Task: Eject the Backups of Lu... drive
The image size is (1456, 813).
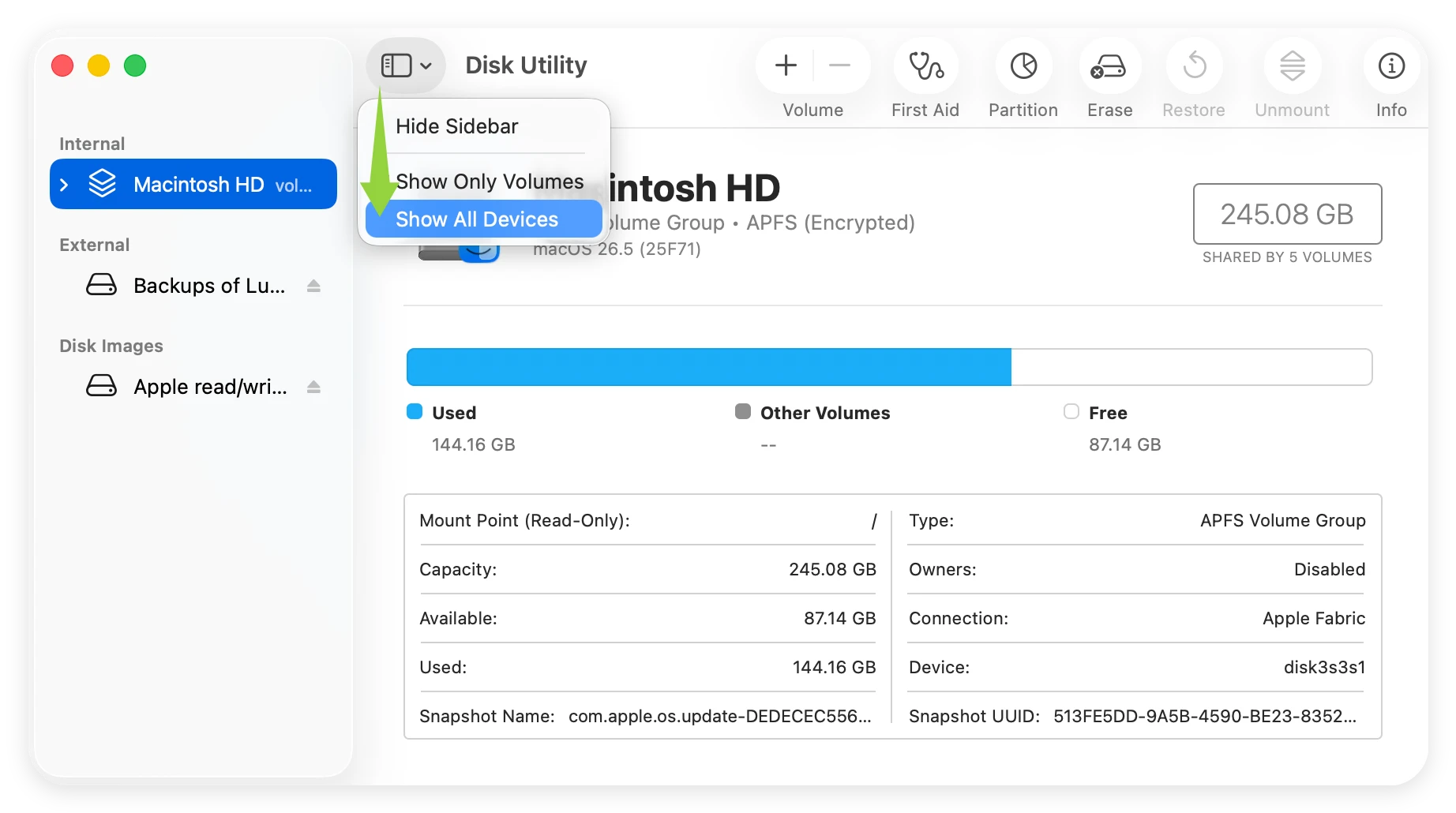Action: tap(313, 286)
